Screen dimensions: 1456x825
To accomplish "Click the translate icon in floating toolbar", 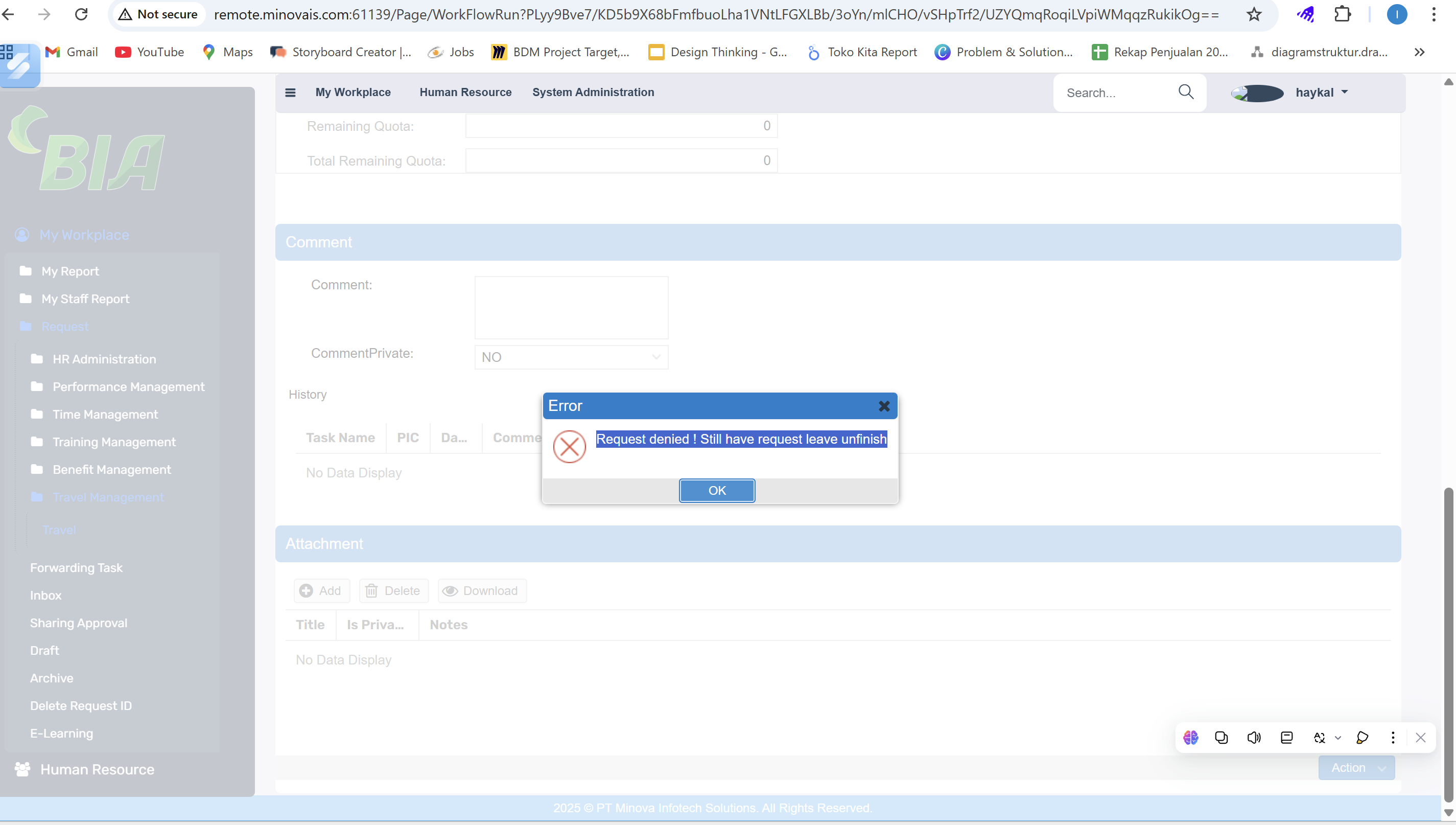I will tap(1319, 737).
